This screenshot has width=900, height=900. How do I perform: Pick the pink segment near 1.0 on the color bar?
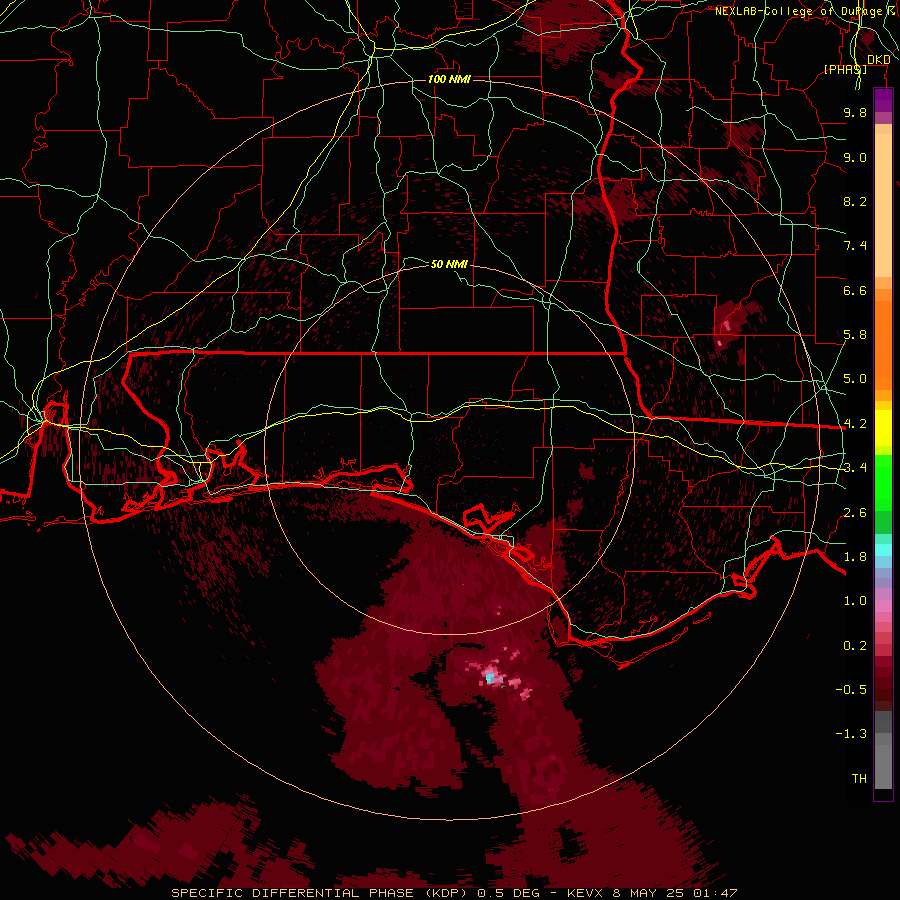(x=883, y=606)
